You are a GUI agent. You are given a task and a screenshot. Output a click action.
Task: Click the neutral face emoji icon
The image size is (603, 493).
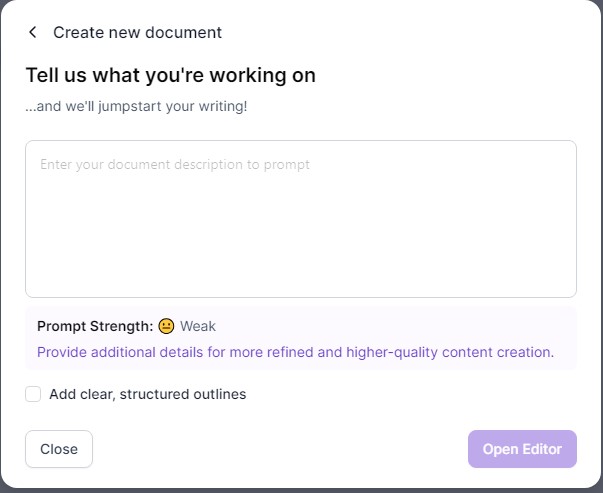coord(167,326)
